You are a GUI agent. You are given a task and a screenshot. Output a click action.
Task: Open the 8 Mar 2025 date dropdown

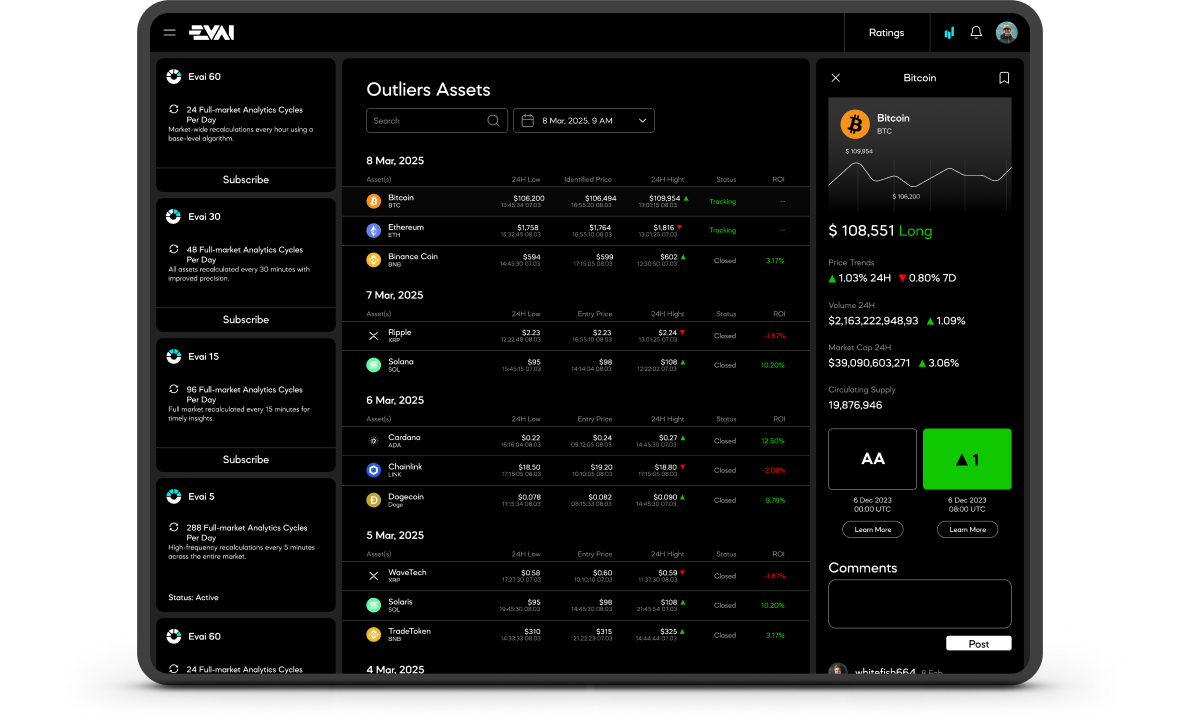pos(584,120)
